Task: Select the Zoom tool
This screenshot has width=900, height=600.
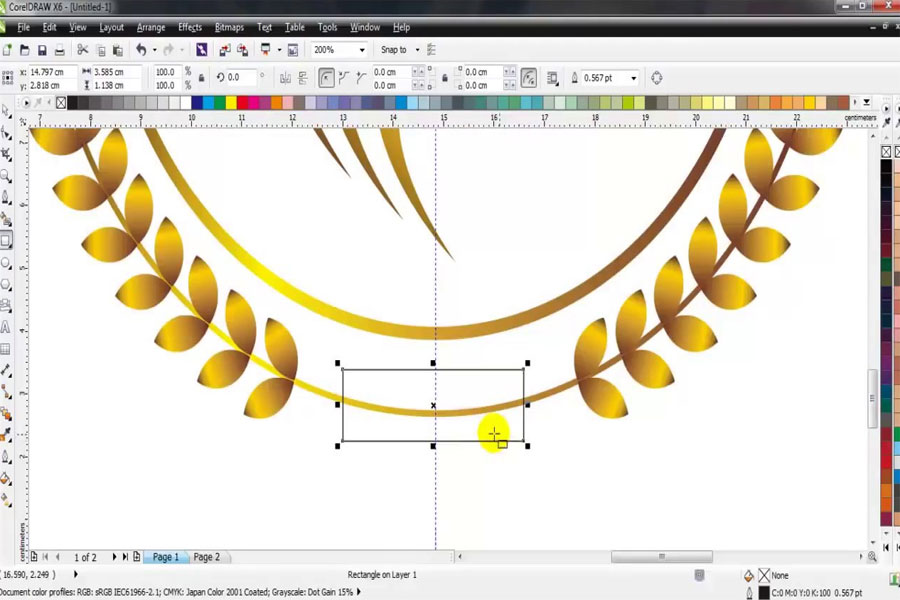Action: click(6, 176)
